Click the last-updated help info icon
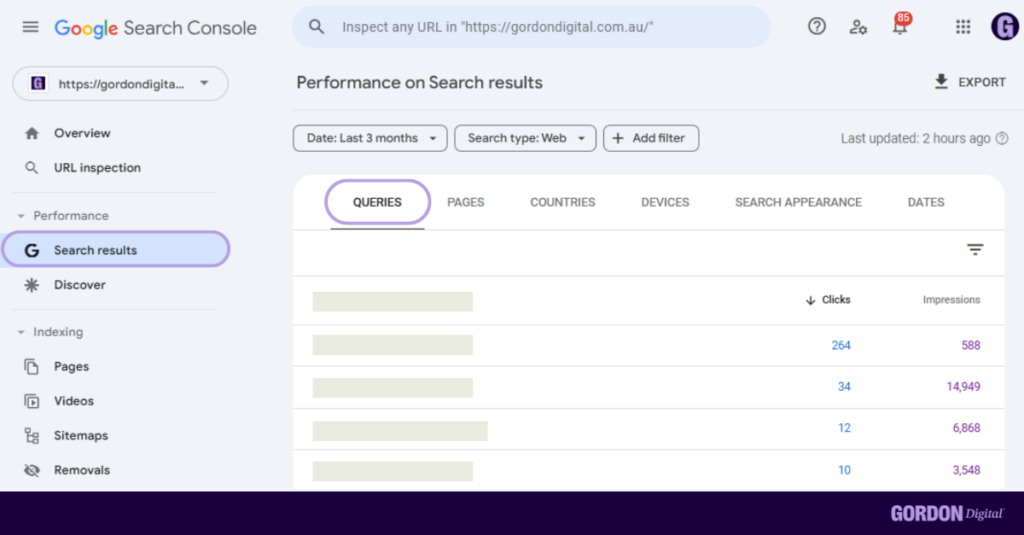Image resolution: width=1024 pixels, height=535 pixels. [1002, 138]
